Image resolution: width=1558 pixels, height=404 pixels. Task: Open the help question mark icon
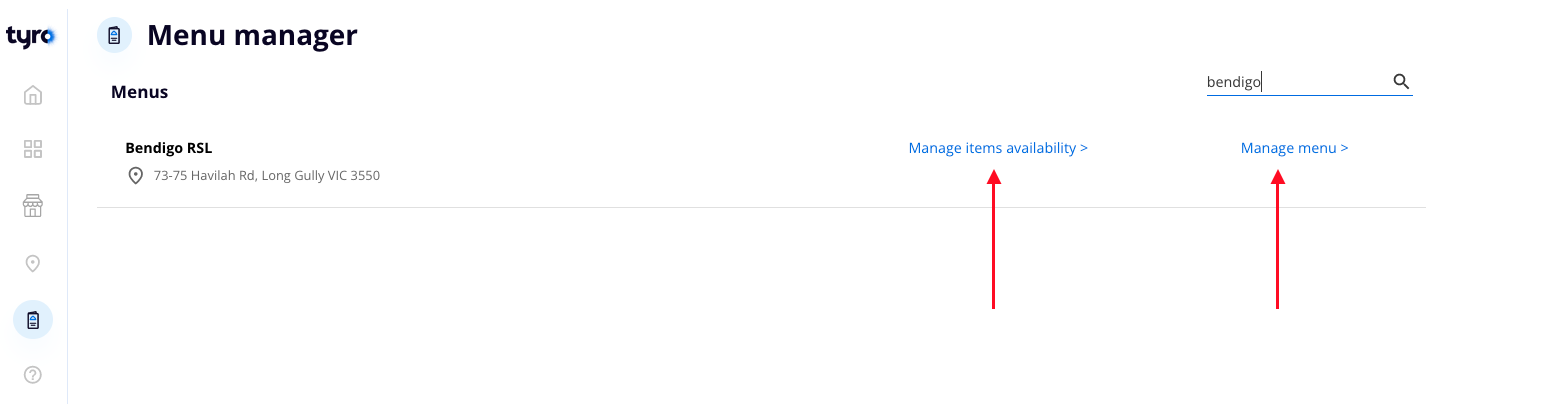coord(33,375)
